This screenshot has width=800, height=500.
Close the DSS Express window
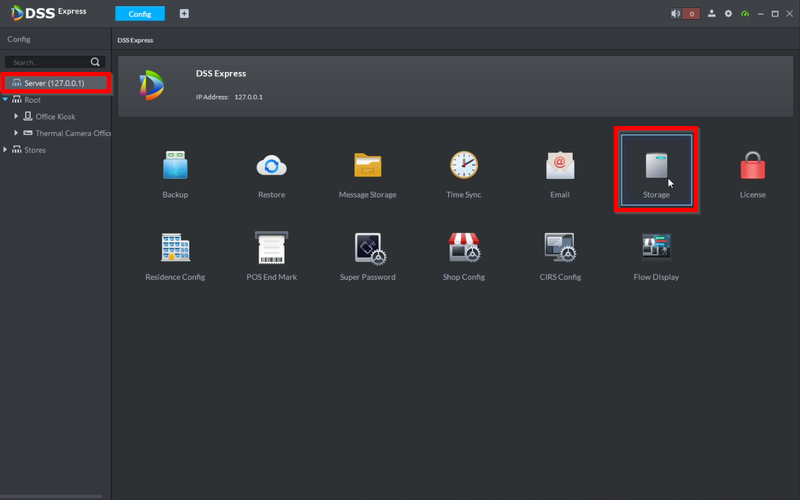tap(789, 14)
